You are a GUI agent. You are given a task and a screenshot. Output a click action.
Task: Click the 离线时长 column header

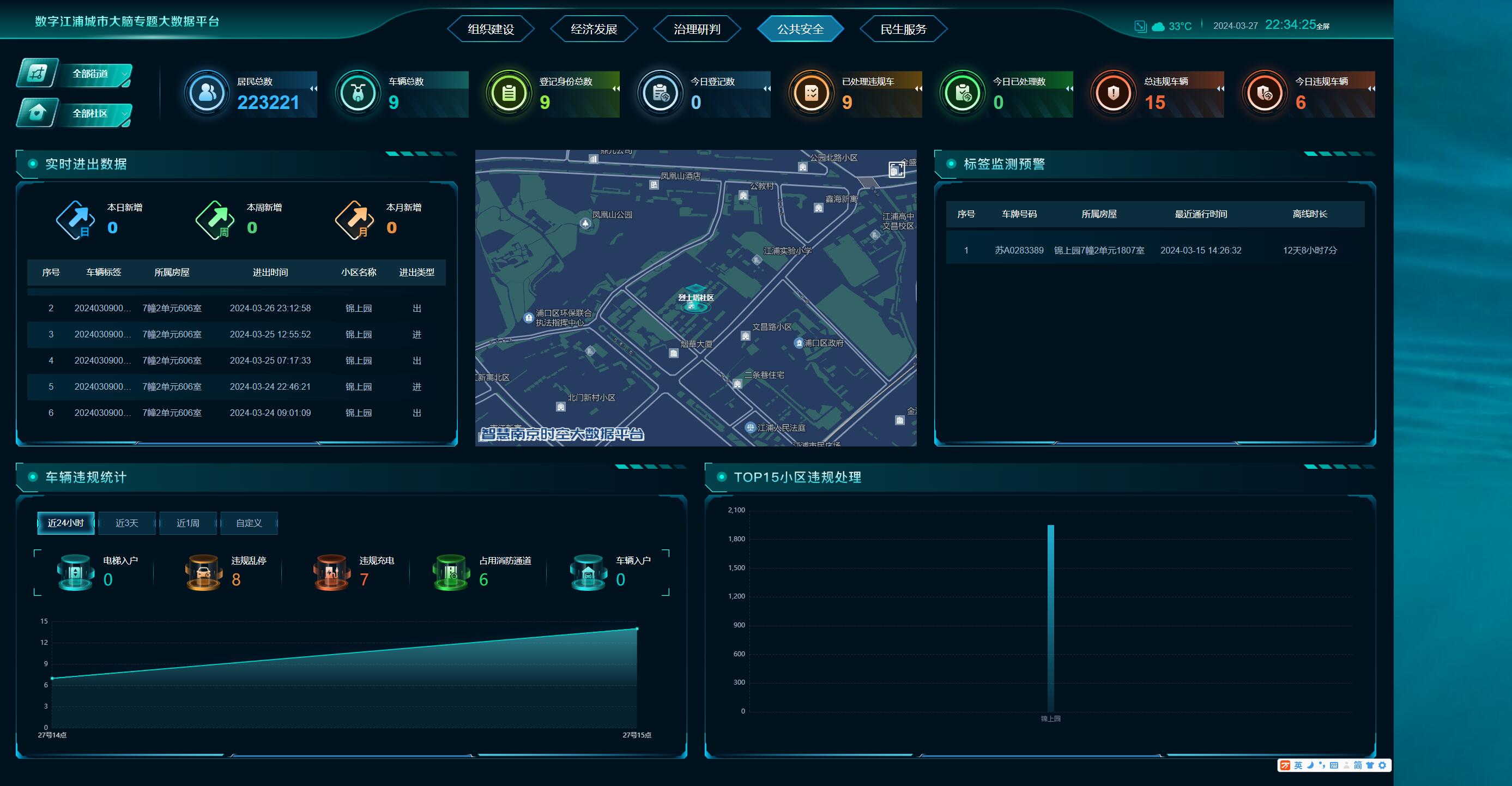[x=1309, y=214]
